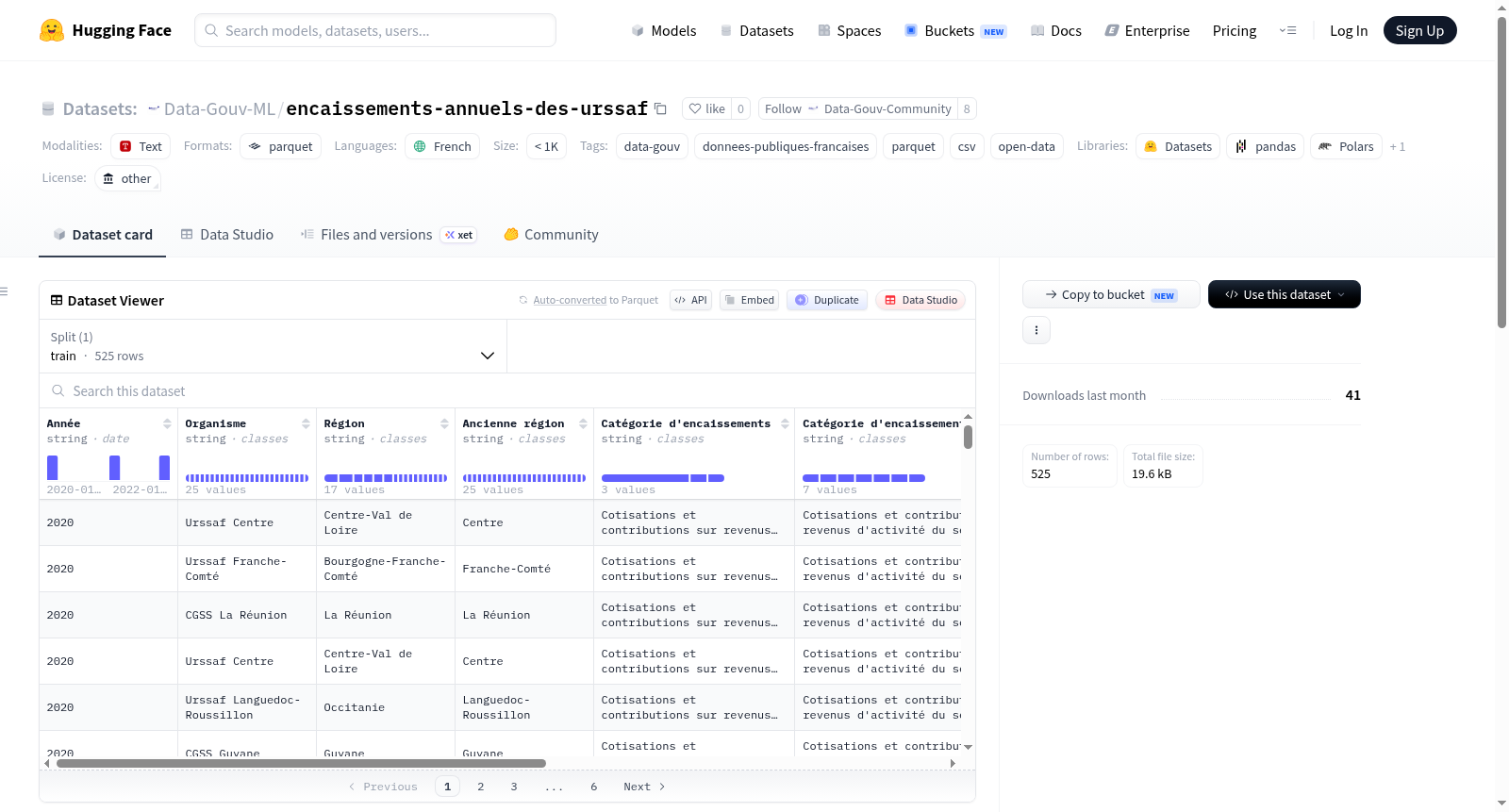Follow Data-Gouv-Community

click(857, 108)
